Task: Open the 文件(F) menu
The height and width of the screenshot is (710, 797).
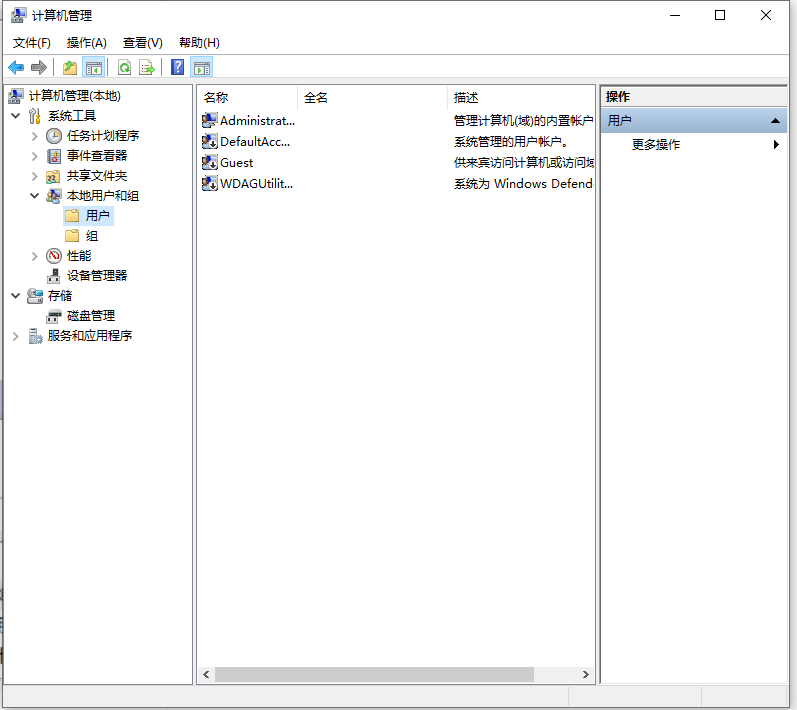Action: point(32,43)
